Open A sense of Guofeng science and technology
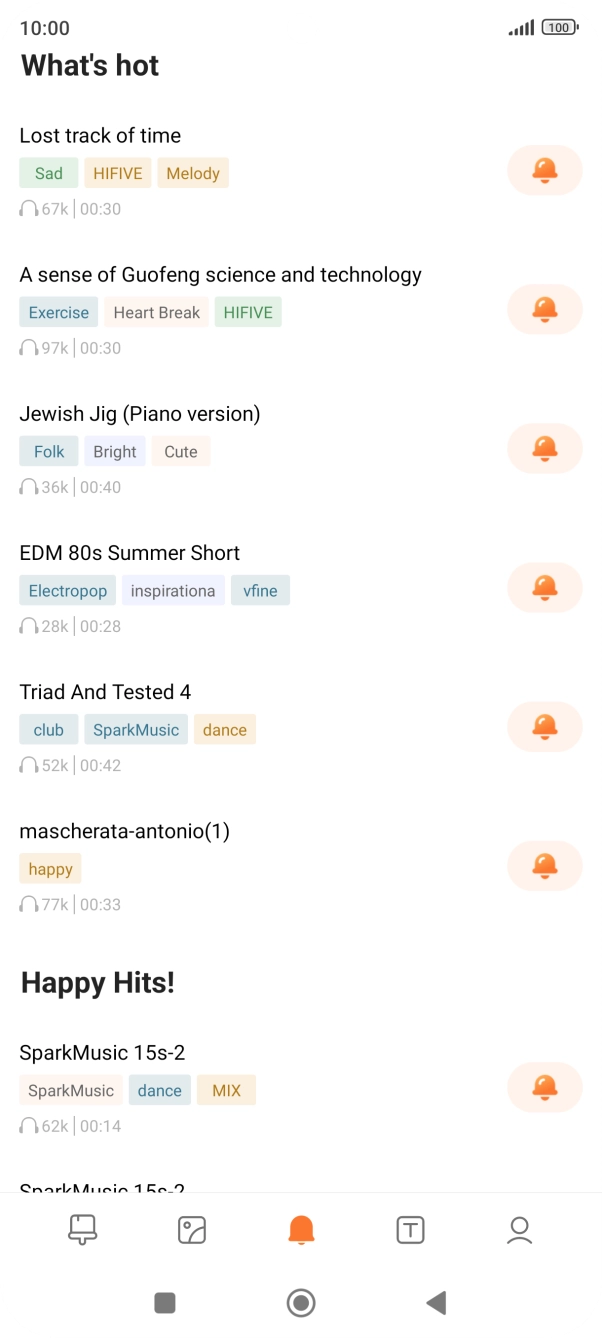The height and width of the screenshot is (1338, 602). point(220,275)
